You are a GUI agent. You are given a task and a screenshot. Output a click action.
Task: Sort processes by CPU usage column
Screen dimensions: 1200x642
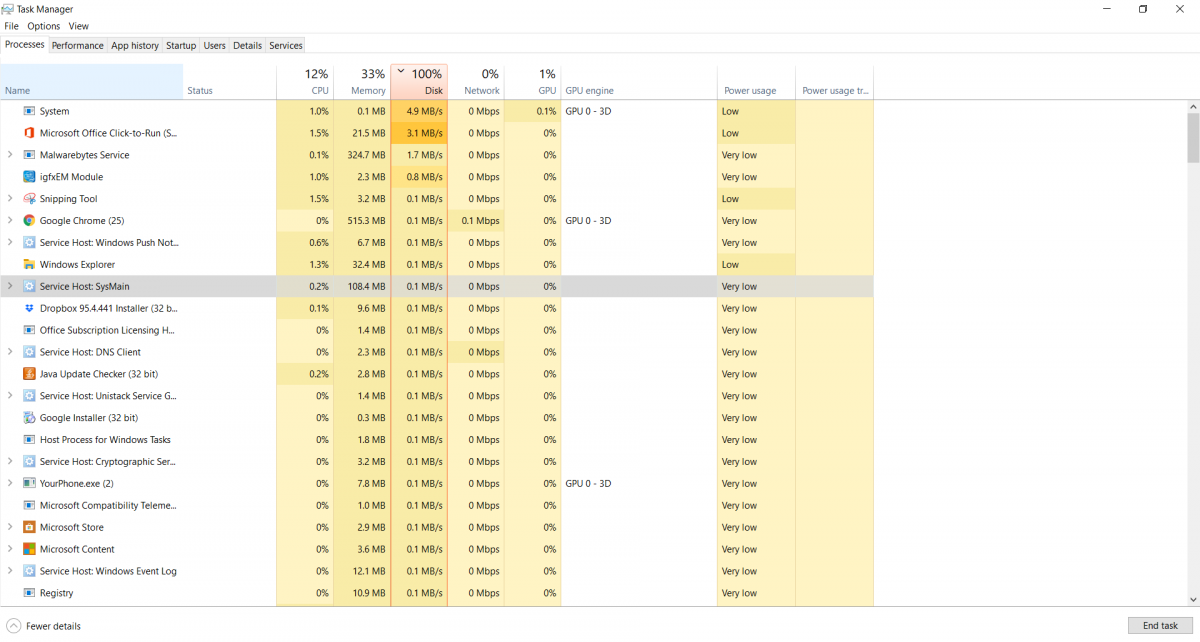tap(305, 82)
